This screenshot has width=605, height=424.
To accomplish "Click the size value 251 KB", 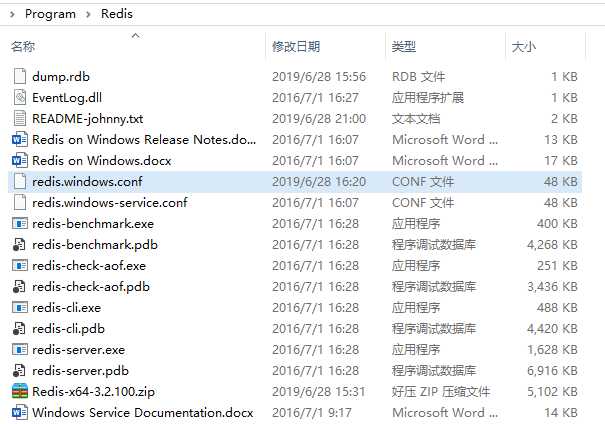I will click(557, 265).
